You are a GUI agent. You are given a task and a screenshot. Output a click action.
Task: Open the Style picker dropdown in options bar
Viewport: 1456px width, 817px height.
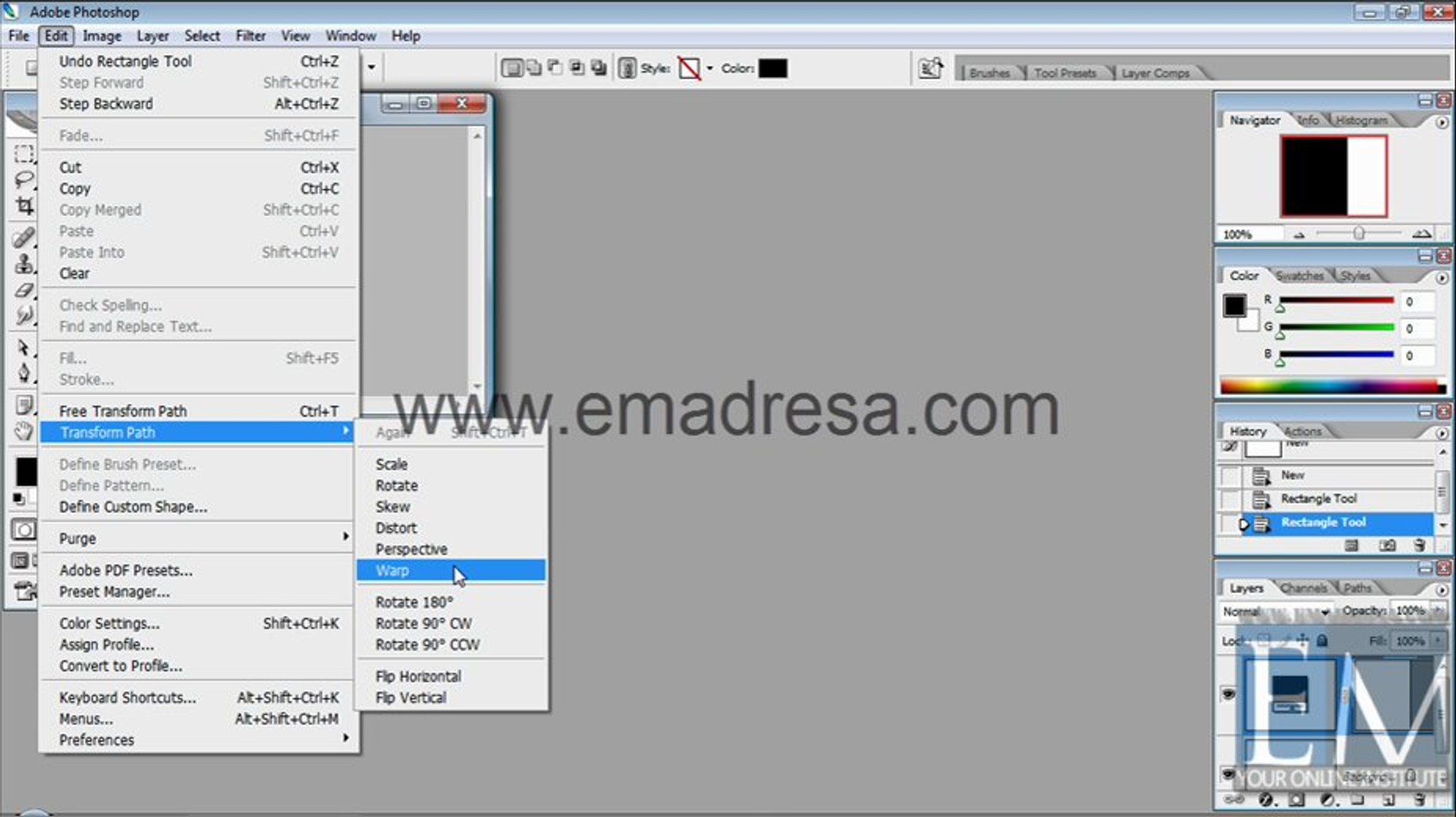click(708, 68)
